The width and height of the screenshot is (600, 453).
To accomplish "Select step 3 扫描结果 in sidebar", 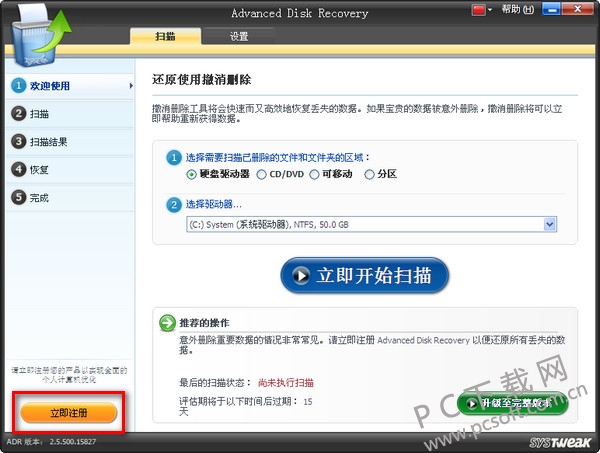I will [x=70, y=142].
